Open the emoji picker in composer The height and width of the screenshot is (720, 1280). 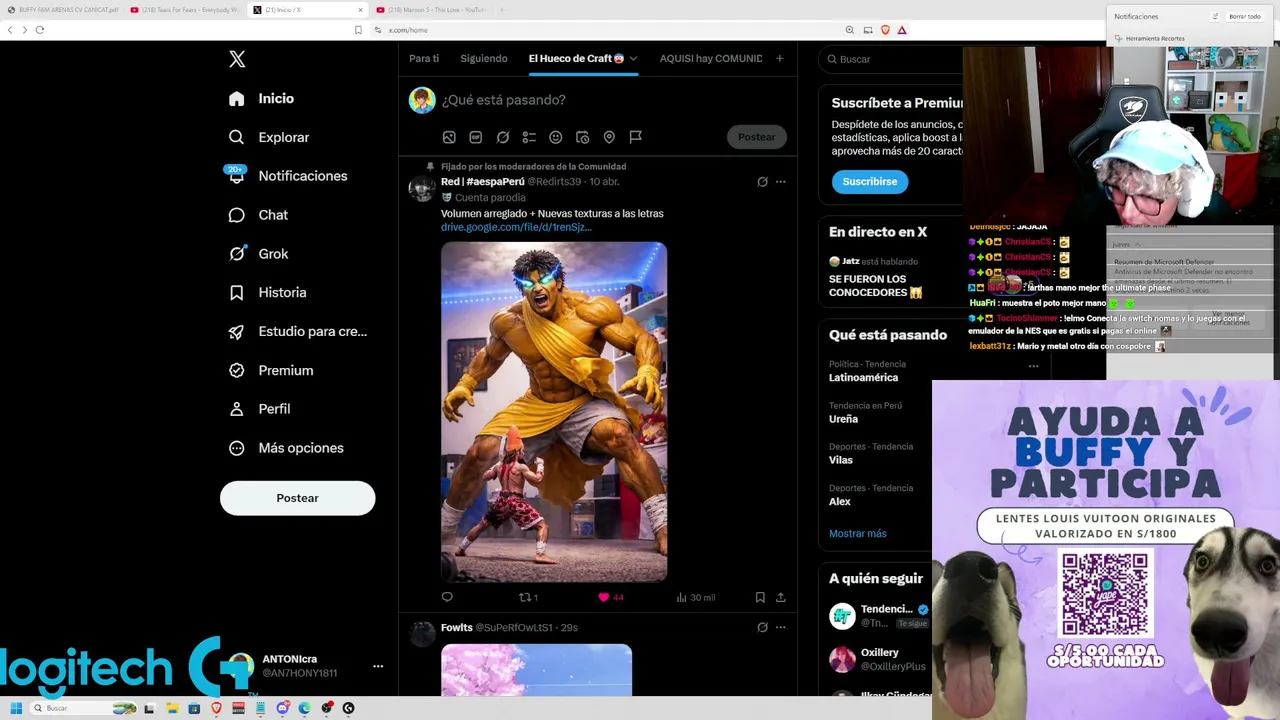click(556, 137)
